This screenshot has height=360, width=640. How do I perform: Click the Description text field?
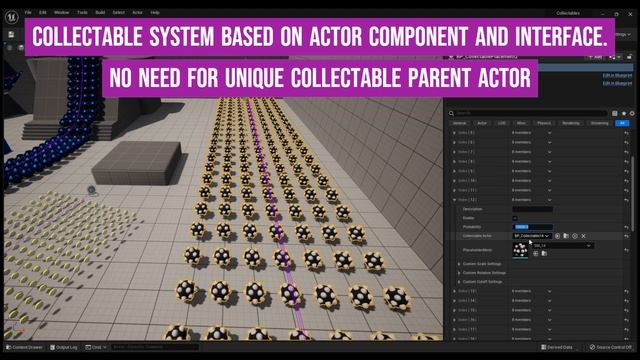point(533,209)
